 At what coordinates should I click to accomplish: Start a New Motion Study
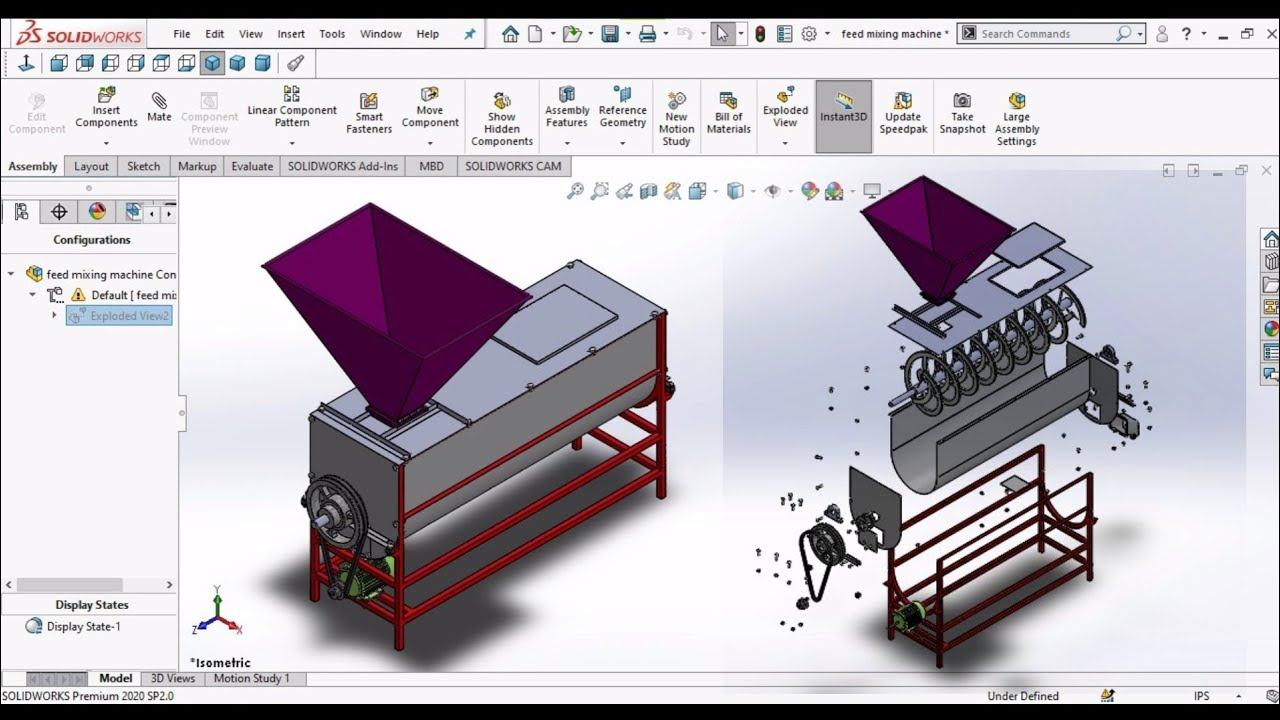(676, 119)
